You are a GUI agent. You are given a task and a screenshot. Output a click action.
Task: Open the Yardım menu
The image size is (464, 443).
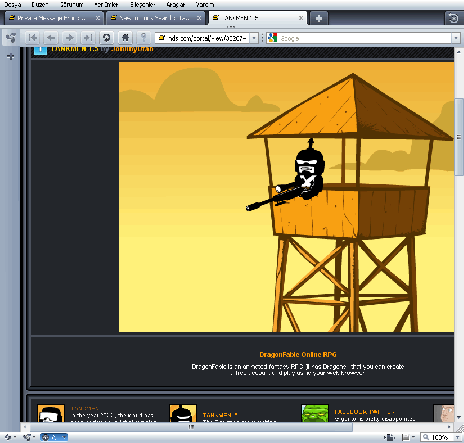point(205,4)
